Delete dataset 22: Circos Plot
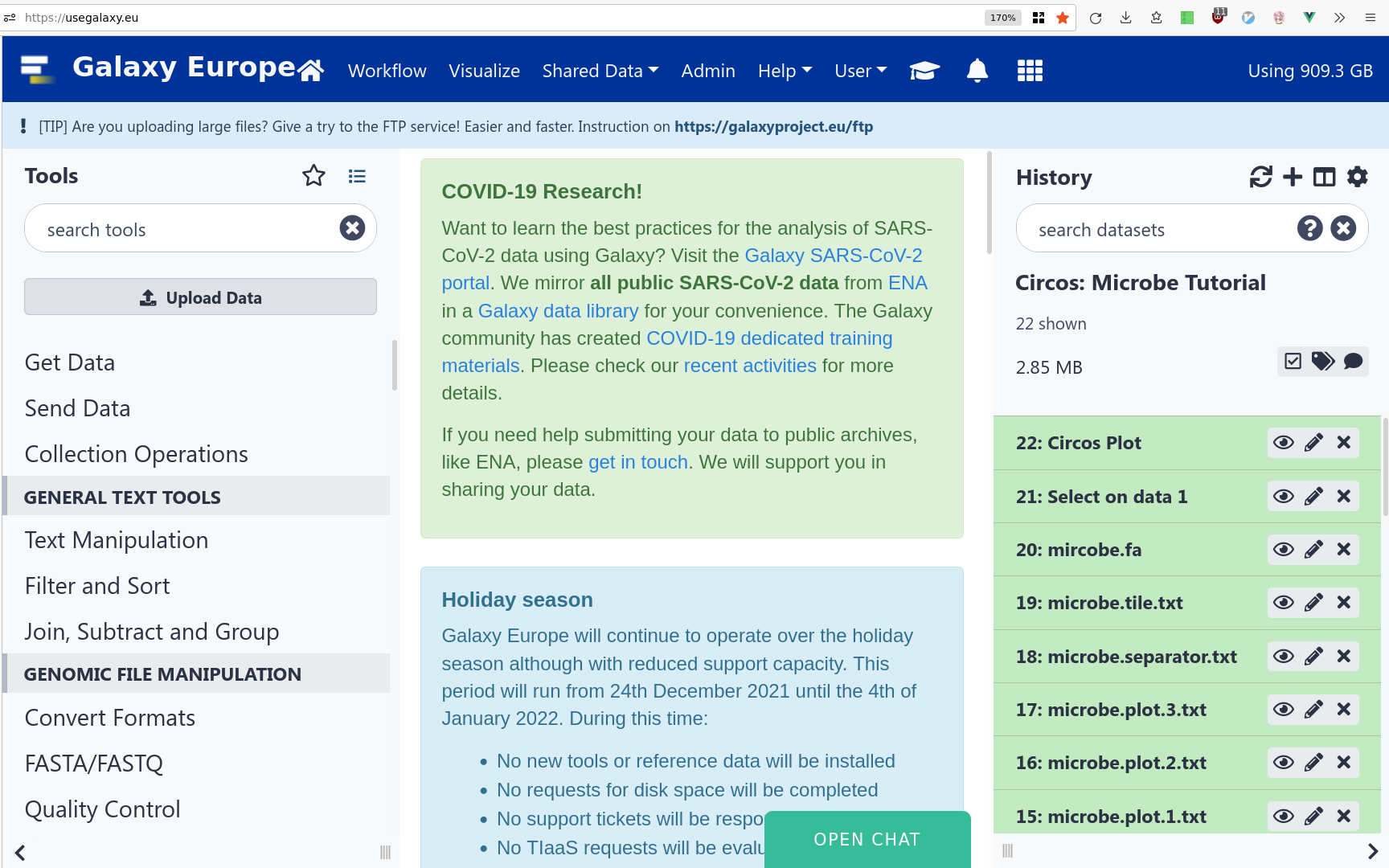 click(1343, 443)
